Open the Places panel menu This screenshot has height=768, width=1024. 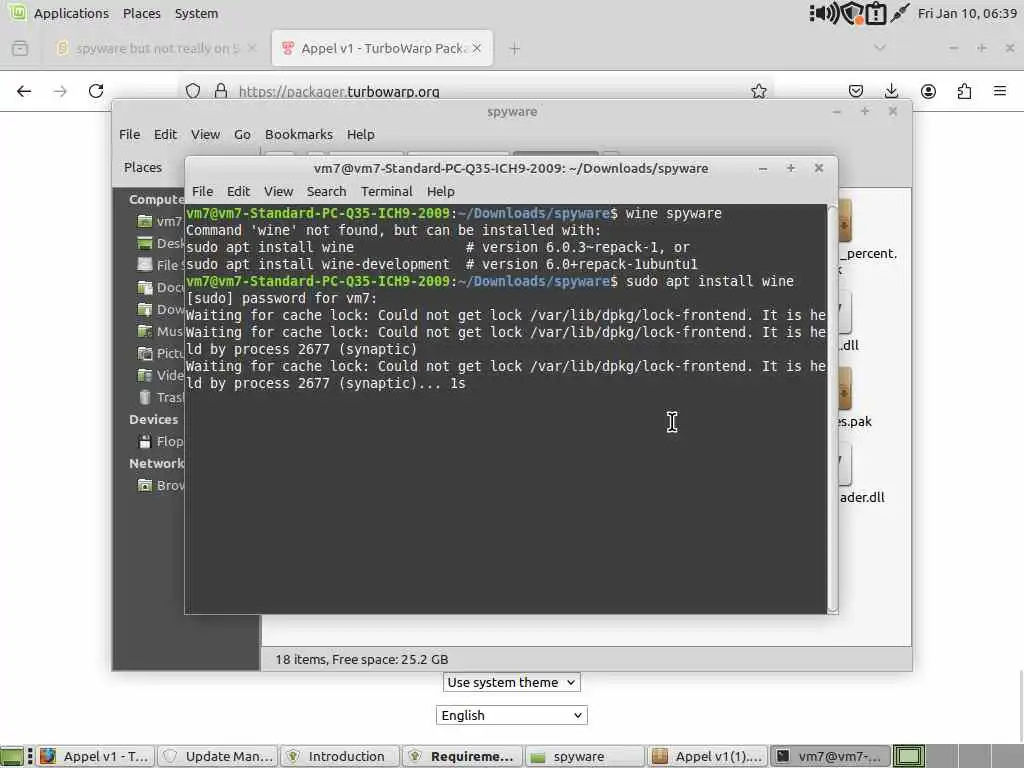pyautogui.click(x=142, y=13)
